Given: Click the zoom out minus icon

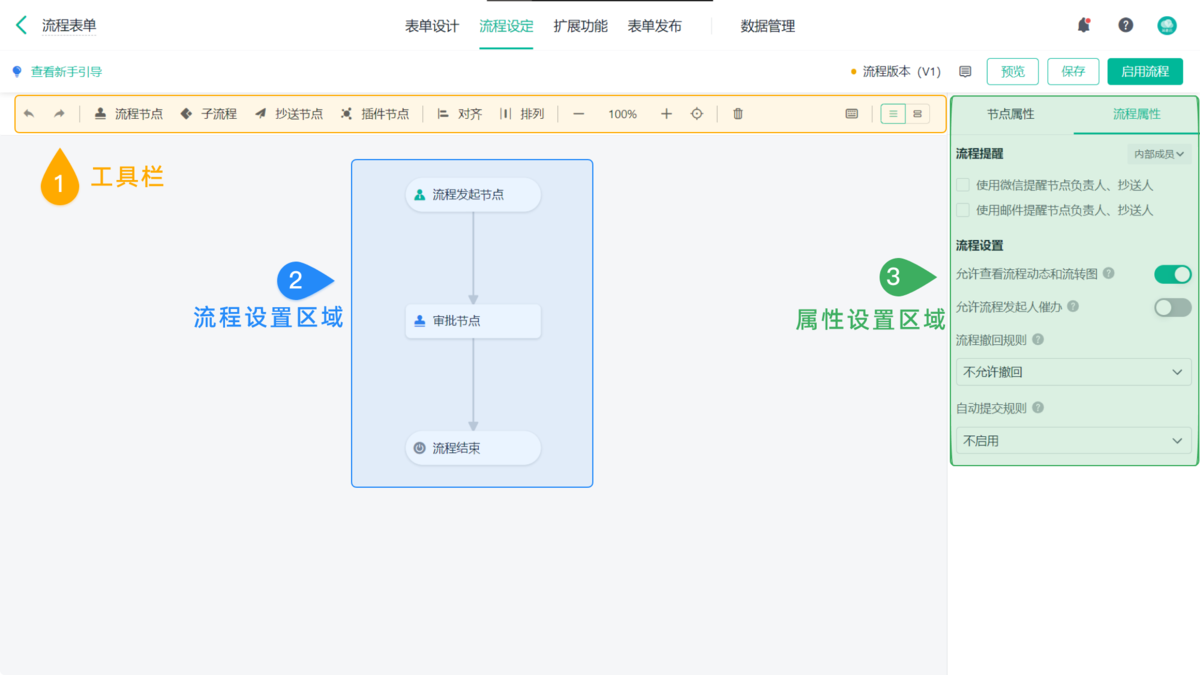Looking at the screenshot, I should tap(578, 114).
